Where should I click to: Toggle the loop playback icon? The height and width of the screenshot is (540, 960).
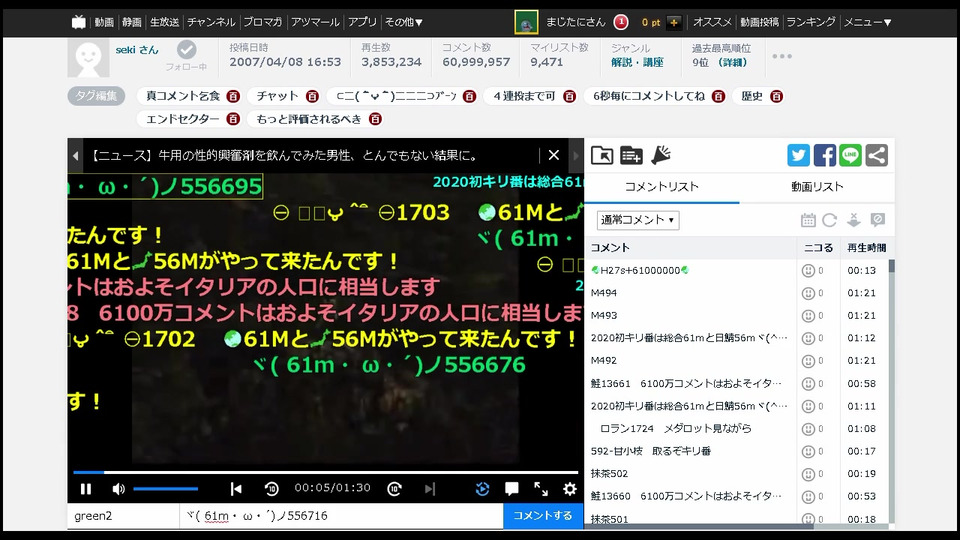pos(482,489)
